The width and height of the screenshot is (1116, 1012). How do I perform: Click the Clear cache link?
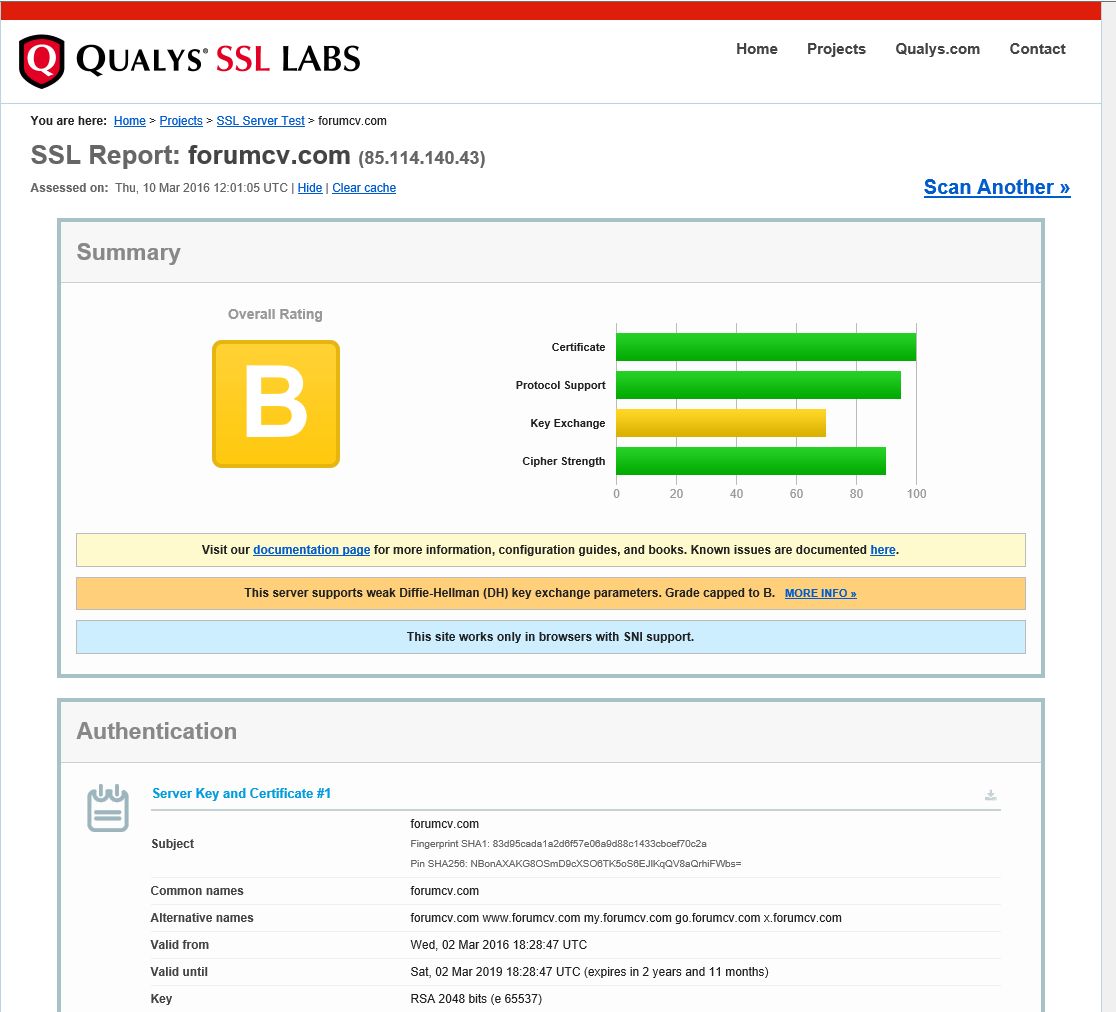tap(364, 188)
